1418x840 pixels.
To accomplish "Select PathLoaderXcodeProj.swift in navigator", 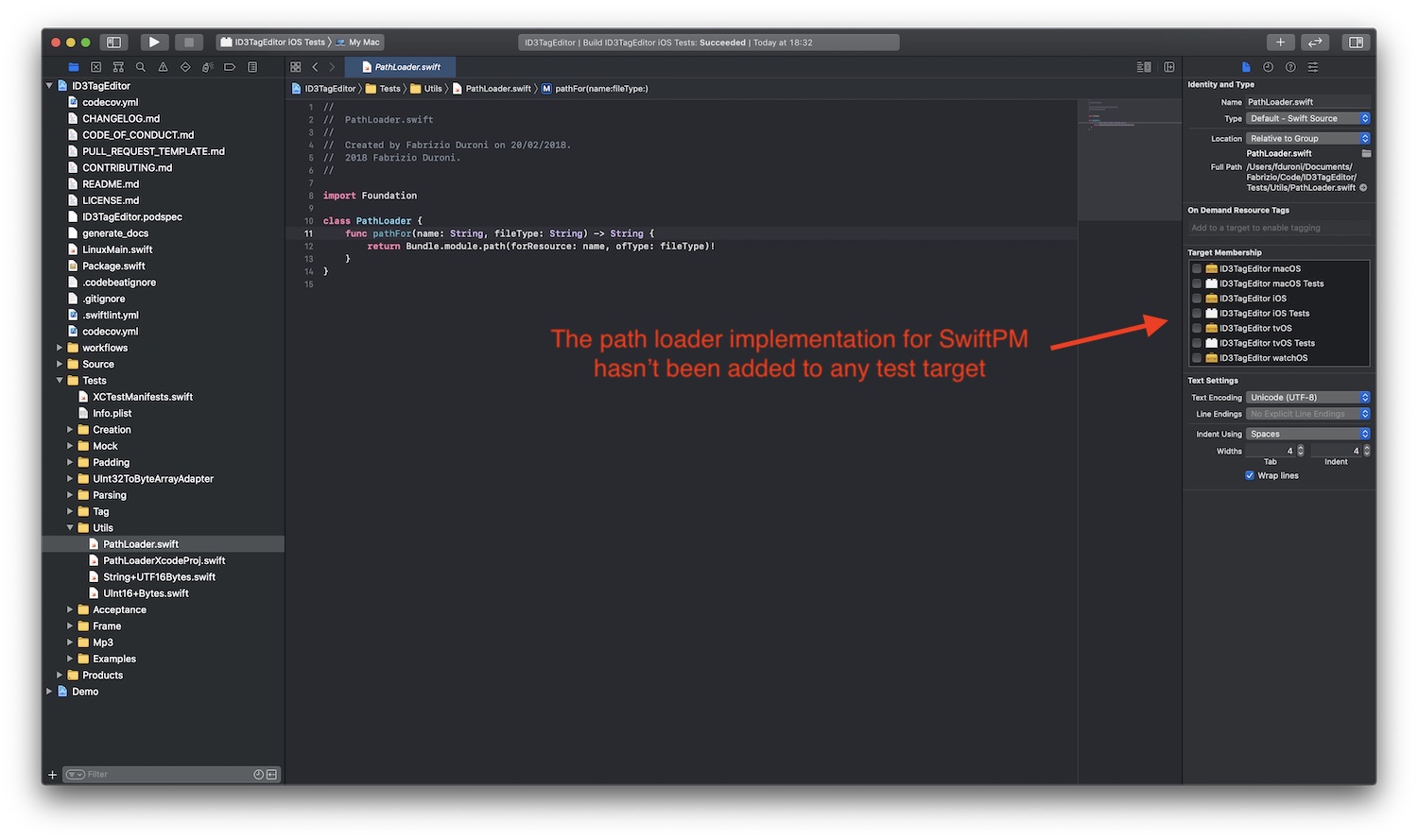I will coord(164,561).
